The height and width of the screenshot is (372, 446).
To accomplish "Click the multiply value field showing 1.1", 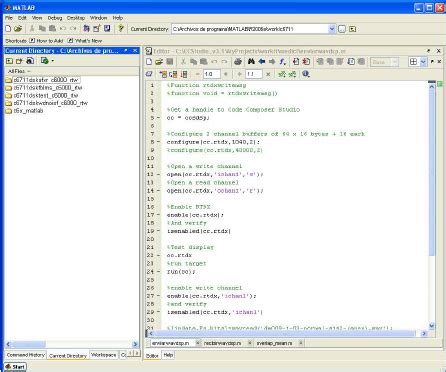I will tap(254, 74).
